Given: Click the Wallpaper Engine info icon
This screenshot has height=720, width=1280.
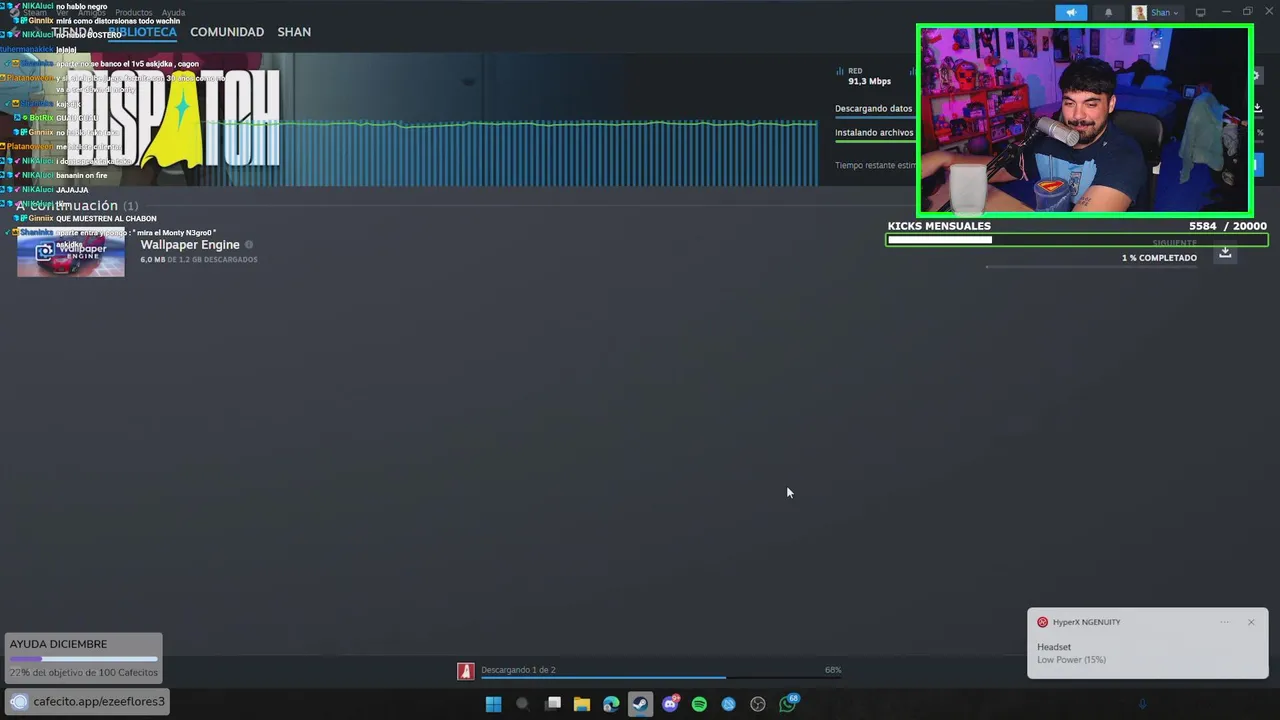Looking at the screenshot, I should tap(249, 245).
